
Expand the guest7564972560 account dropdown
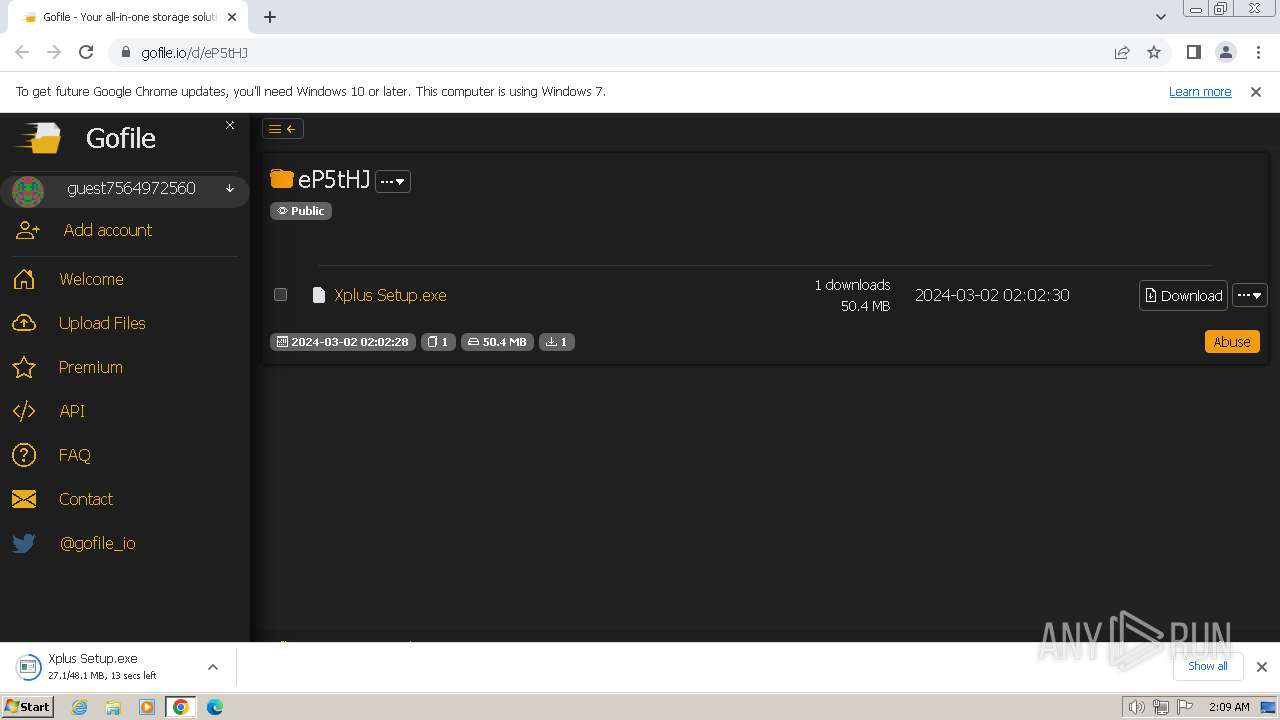(230, 188)
